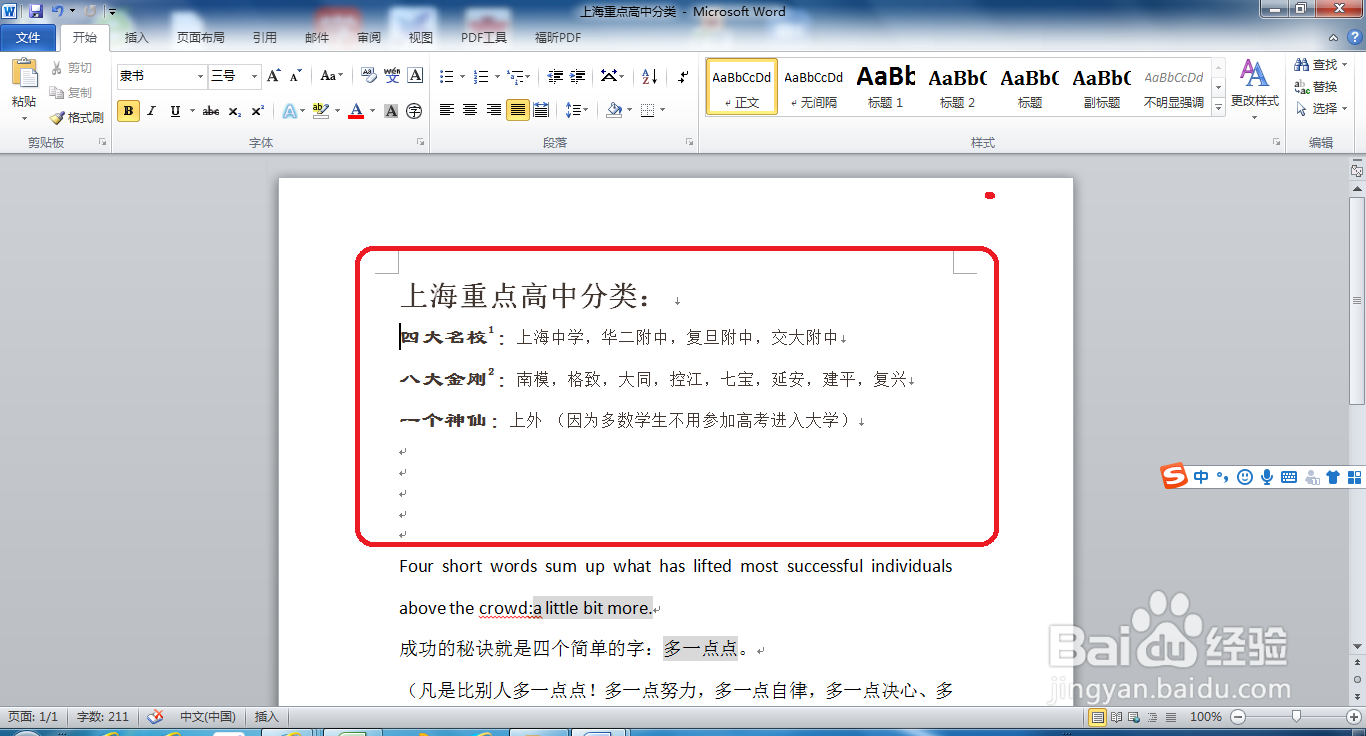Switch to the References (引用) tab
Viewport: 1366px width, 736px height.
pos(265,38)
